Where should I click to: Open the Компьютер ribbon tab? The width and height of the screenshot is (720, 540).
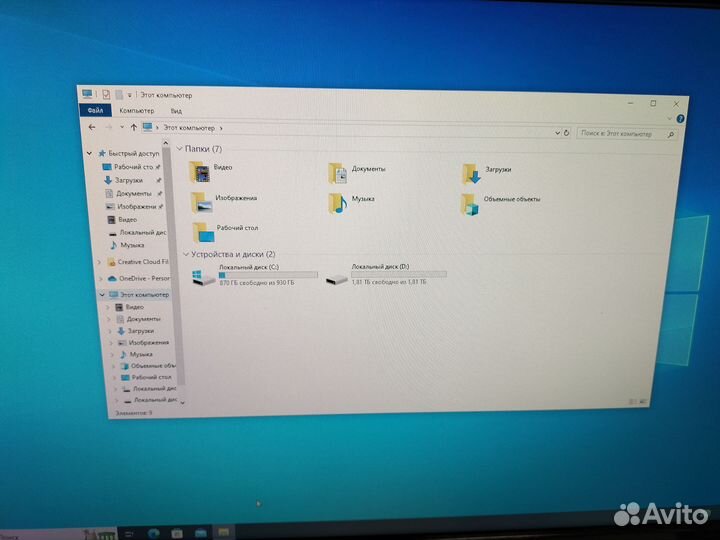pos(137,111)
